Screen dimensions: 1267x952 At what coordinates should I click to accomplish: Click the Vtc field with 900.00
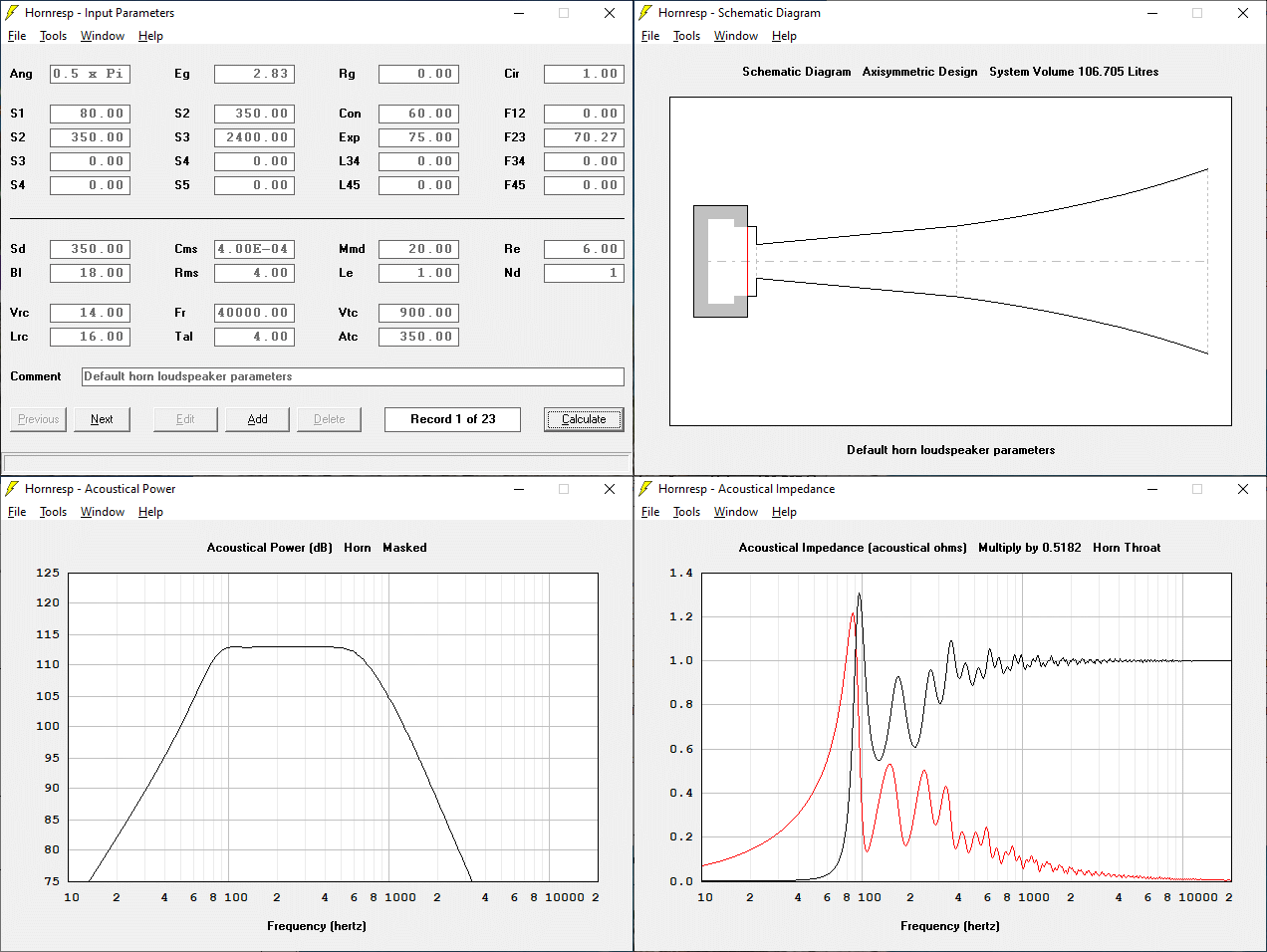(x=418, y=313)
